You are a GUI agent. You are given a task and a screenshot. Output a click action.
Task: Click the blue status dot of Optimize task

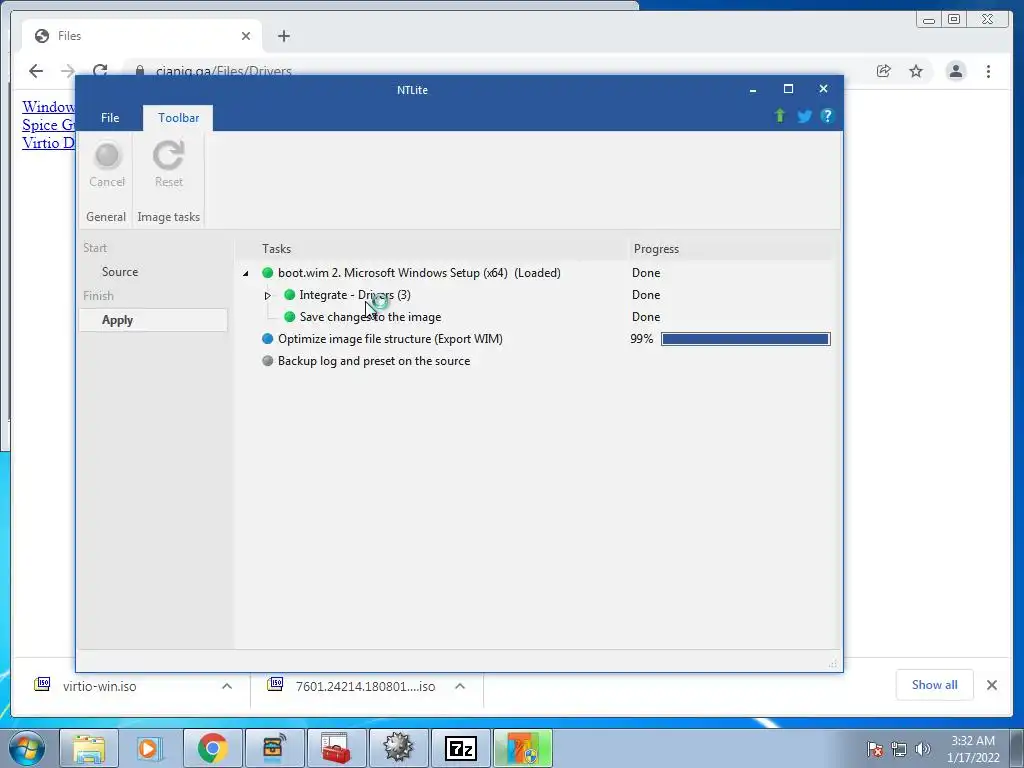point(267,339)
